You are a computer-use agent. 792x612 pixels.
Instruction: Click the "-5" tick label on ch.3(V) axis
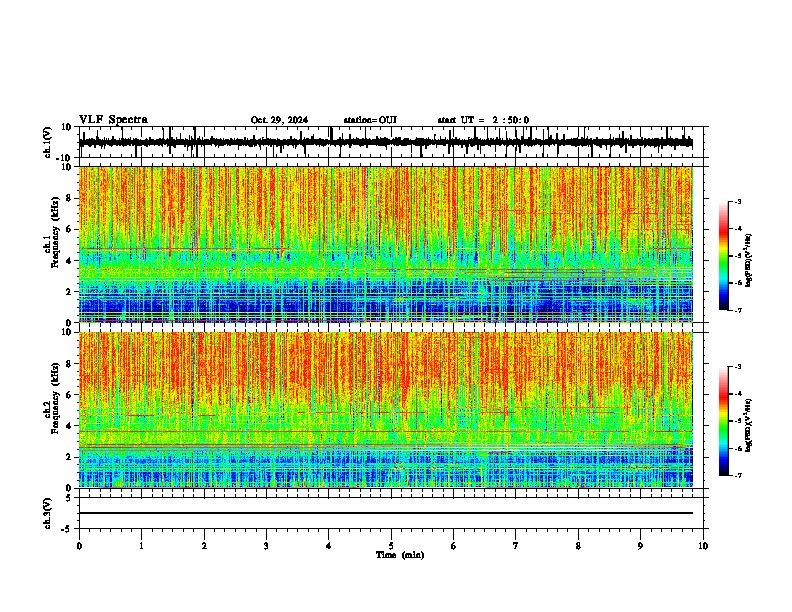pyautogui.click(x=68, y=528)
